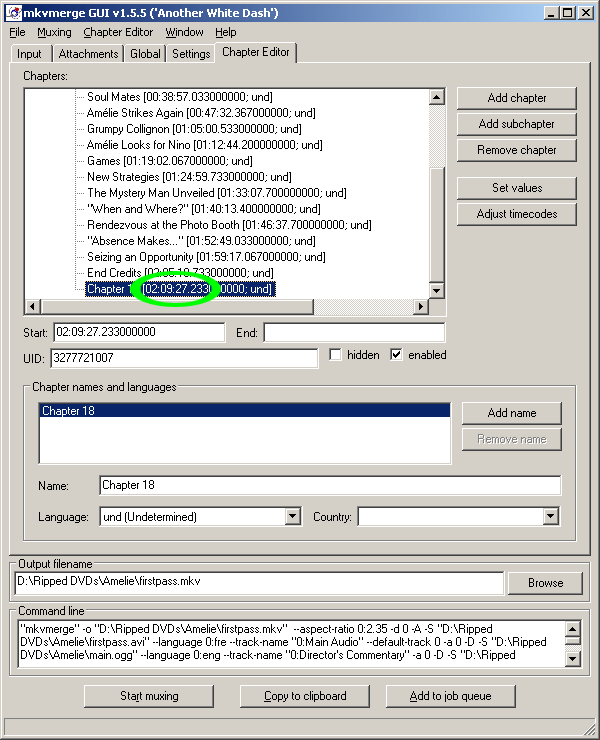The width and height of the screenshot is (600, 740).
Task: Switch to the Settings tab
Action: pyautogui.click(x=191, y=54)
